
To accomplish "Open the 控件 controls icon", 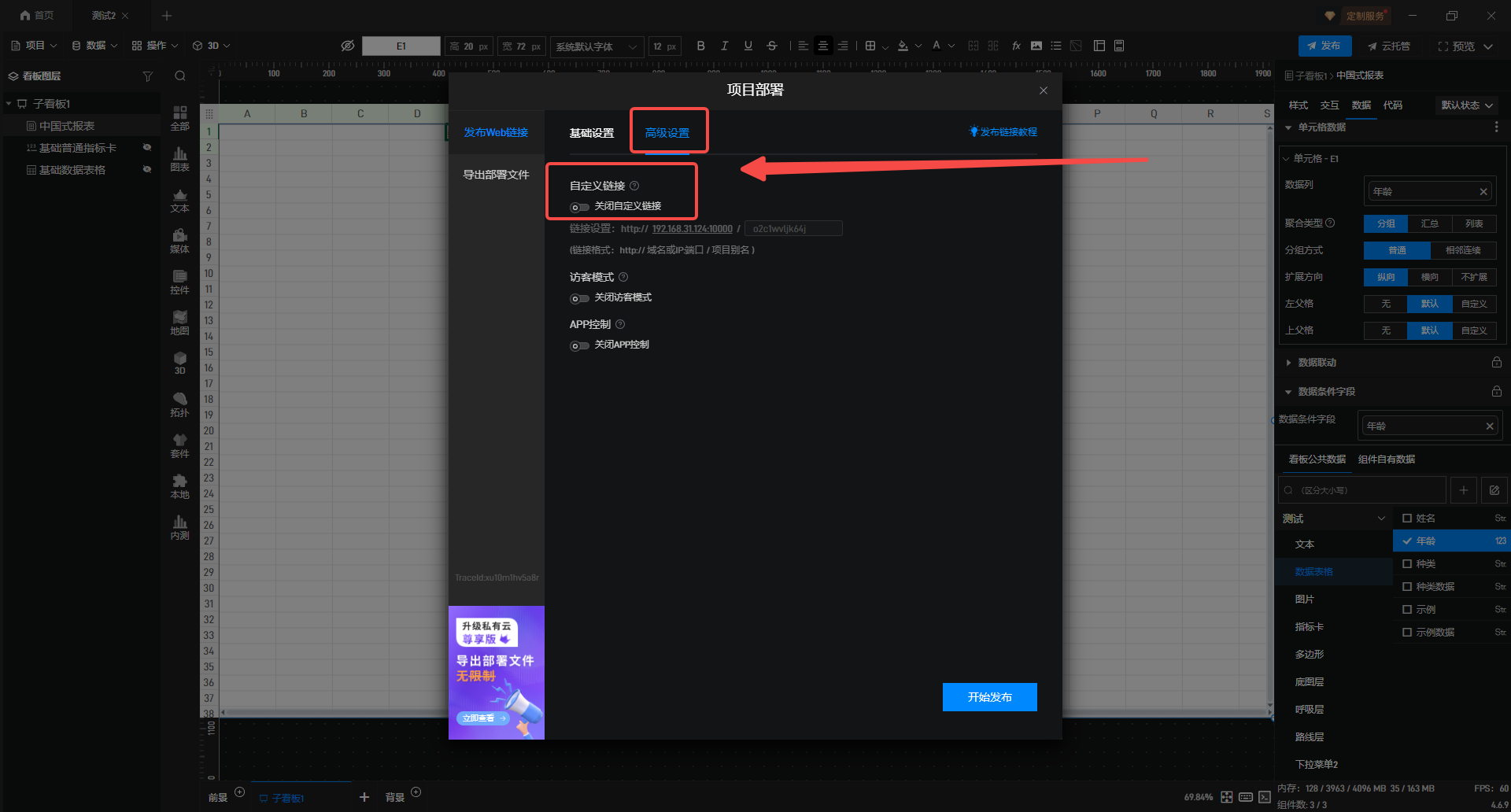I will [179, 282].
